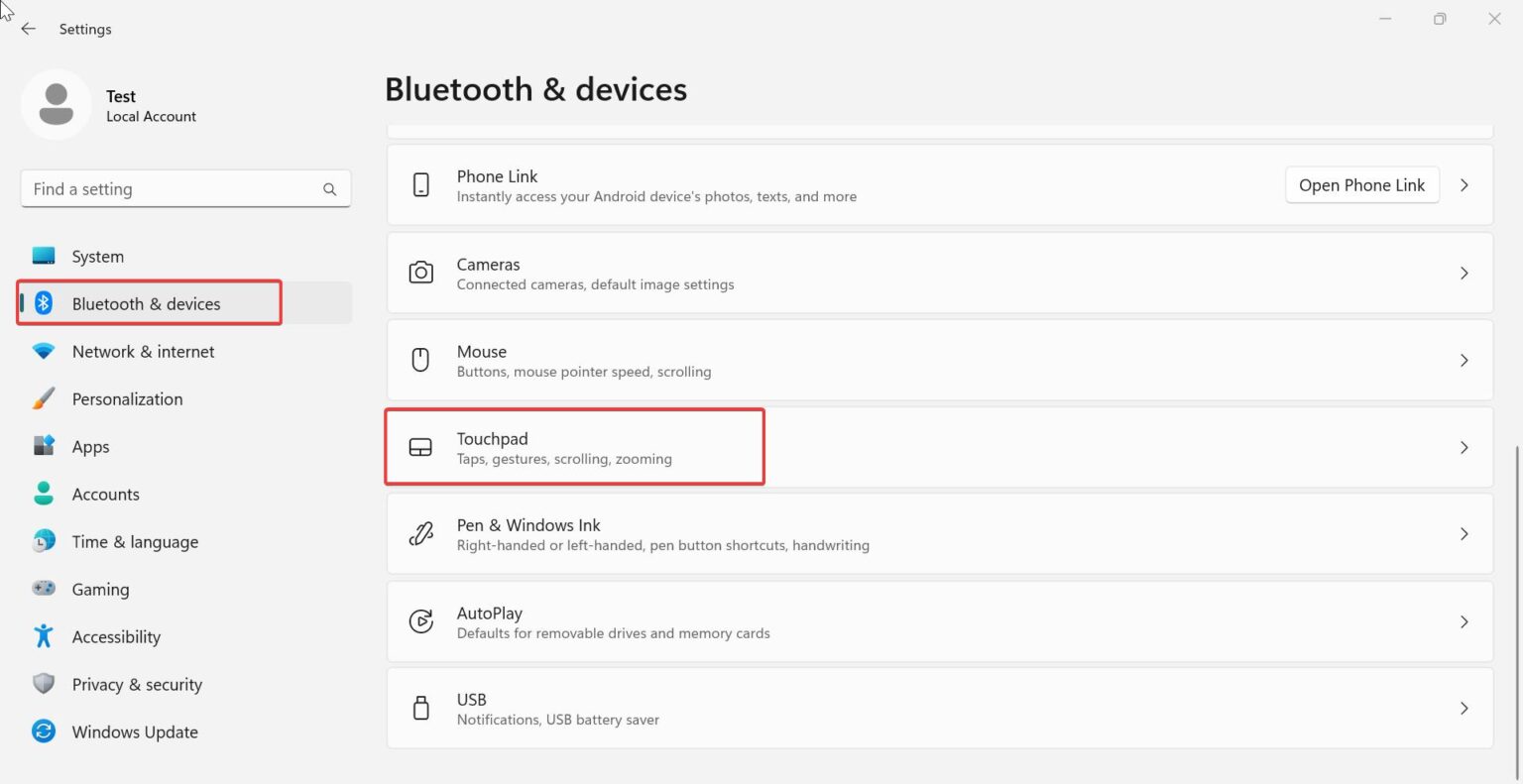The image size is (1523, 784).
Task: Expand the Cameras settings row chevron
Action: pos(1464,273)
